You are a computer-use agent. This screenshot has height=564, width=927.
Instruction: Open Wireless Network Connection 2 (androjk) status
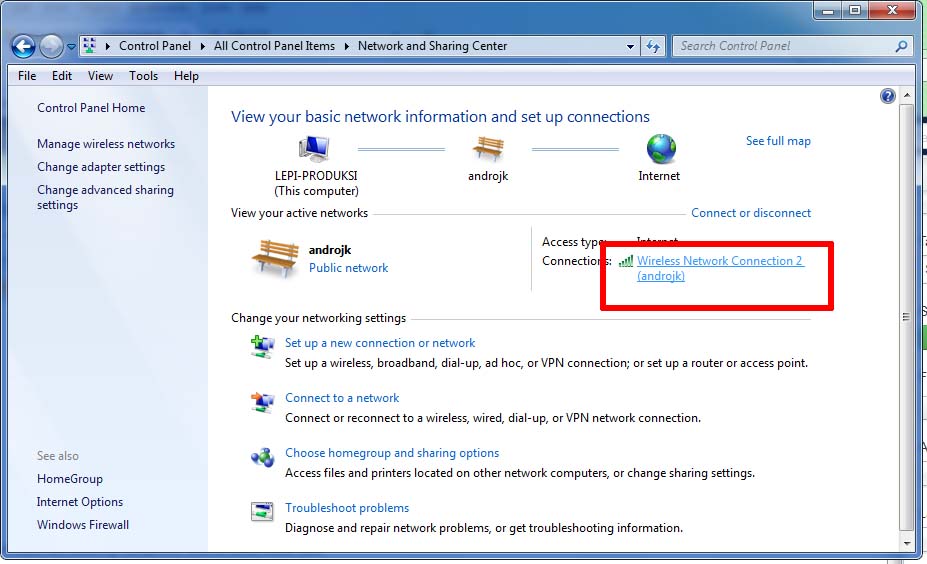720,268
